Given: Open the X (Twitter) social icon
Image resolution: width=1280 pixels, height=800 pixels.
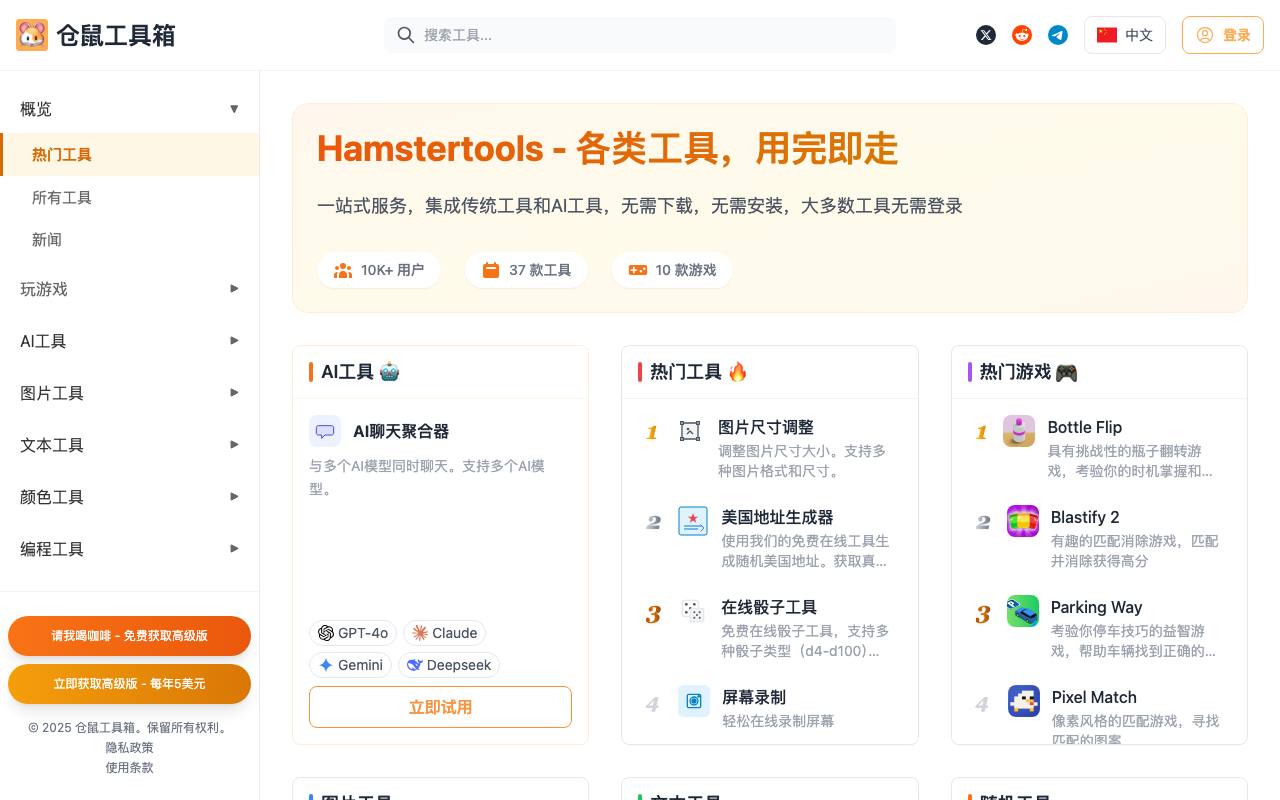Looking at the screenshot, I should click(986, 35).
